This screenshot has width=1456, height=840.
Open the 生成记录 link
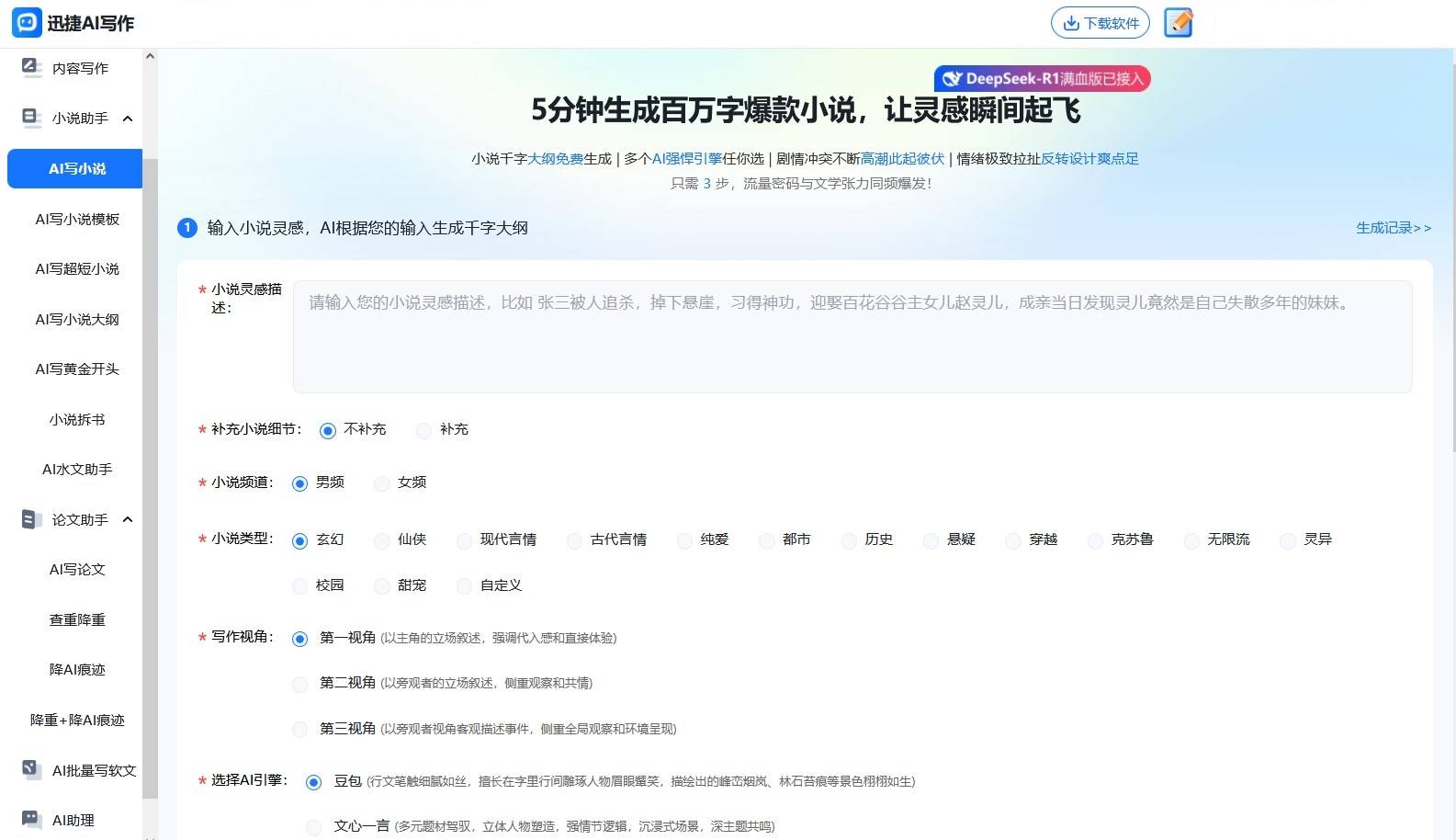pos(1393,228)
